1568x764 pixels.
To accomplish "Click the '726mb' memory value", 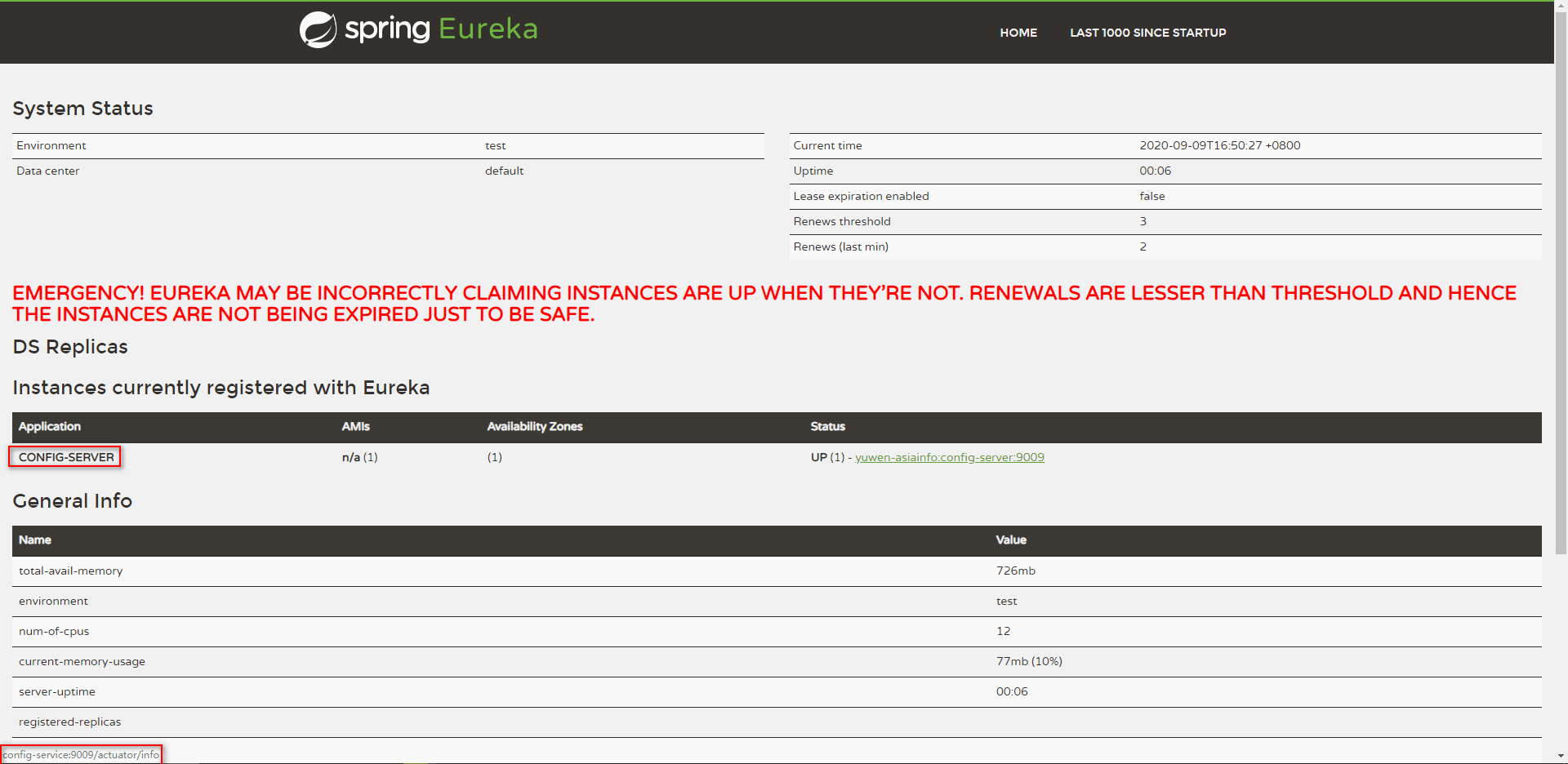I will 1016,571.
